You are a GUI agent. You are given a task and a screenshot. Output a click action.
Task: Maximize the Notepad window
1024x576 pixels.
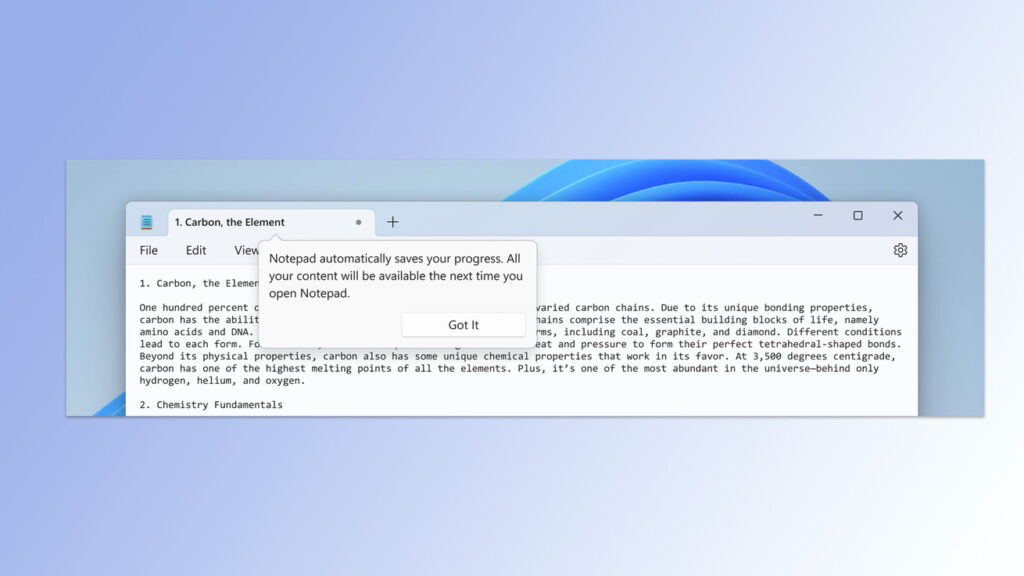click(x=857, y=216)
